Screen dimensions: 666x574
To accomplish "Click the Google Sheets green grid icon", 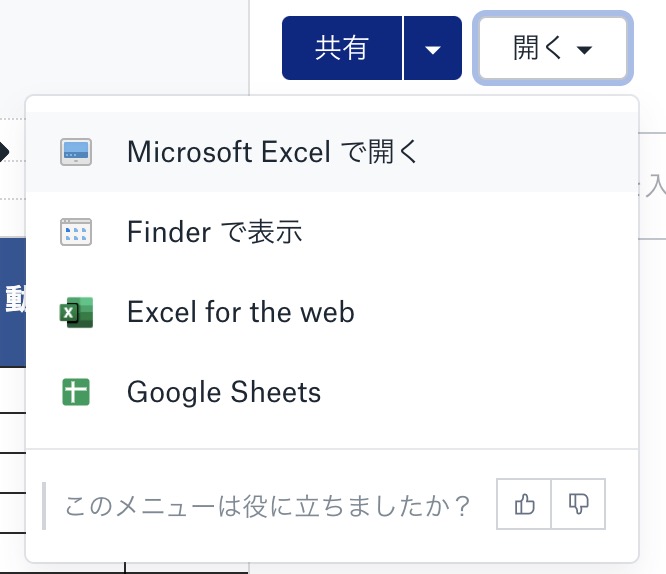I will pos(76,392).
